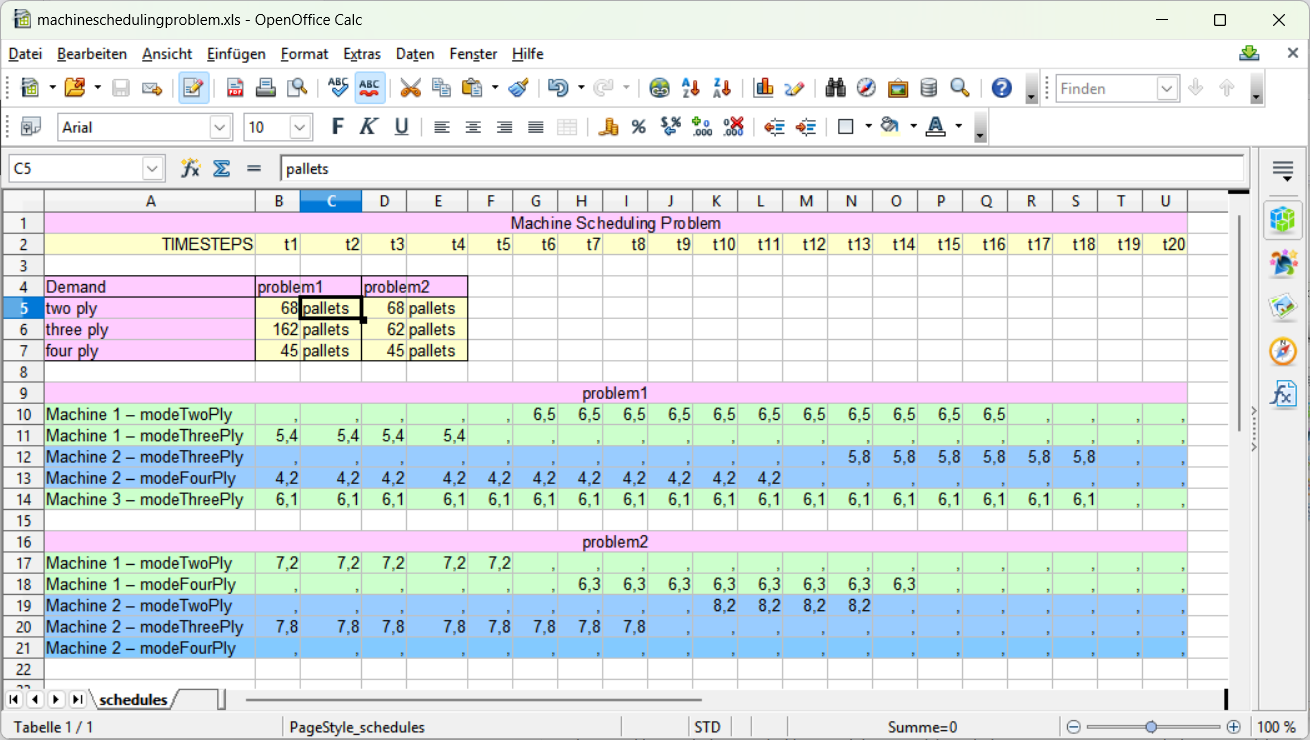The height and width of the screenshot is (740, 1310).
Task: Click the Copy icon
Action: 441,88
